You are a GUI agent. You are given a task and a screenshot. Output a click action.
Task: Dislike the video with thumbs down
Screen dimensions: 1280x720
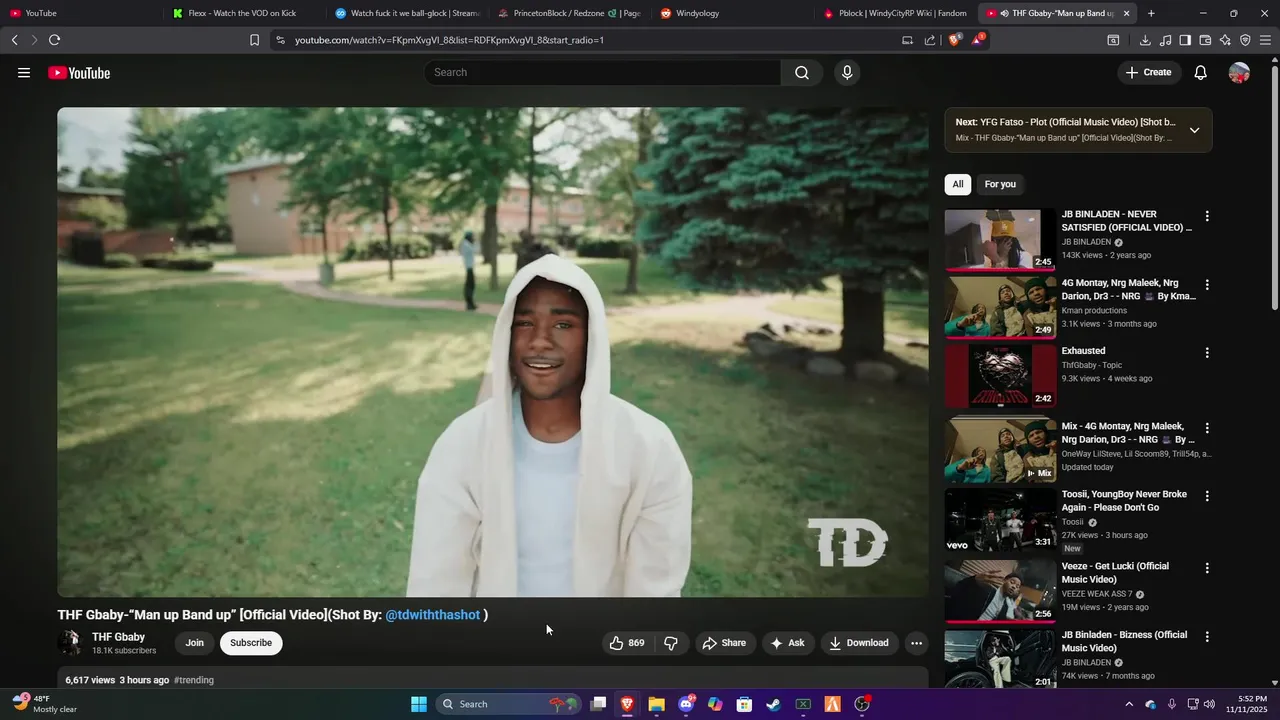tap(671, 643)
